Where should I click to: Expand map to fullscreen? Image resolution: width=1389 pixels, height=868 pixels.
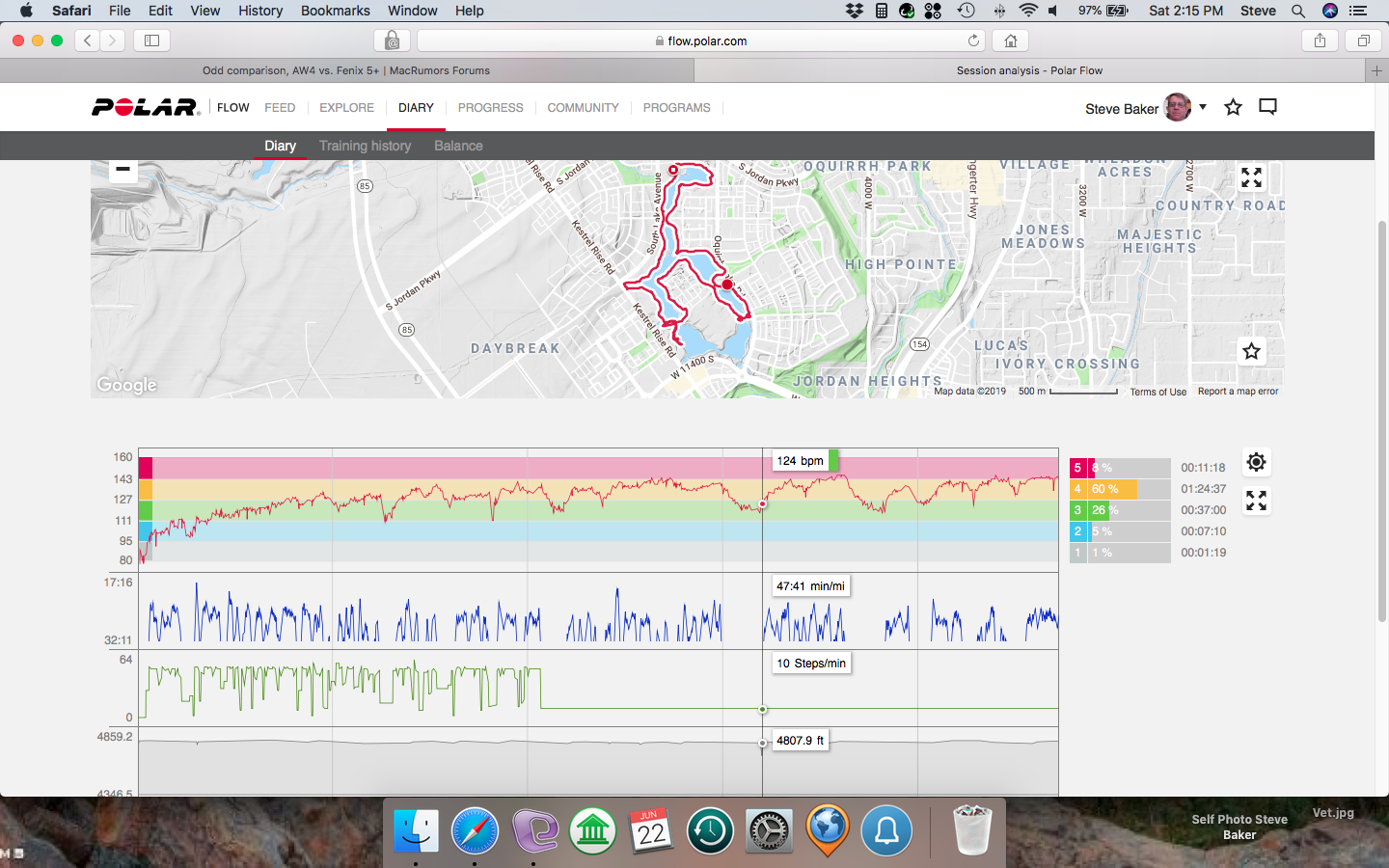1251,177
